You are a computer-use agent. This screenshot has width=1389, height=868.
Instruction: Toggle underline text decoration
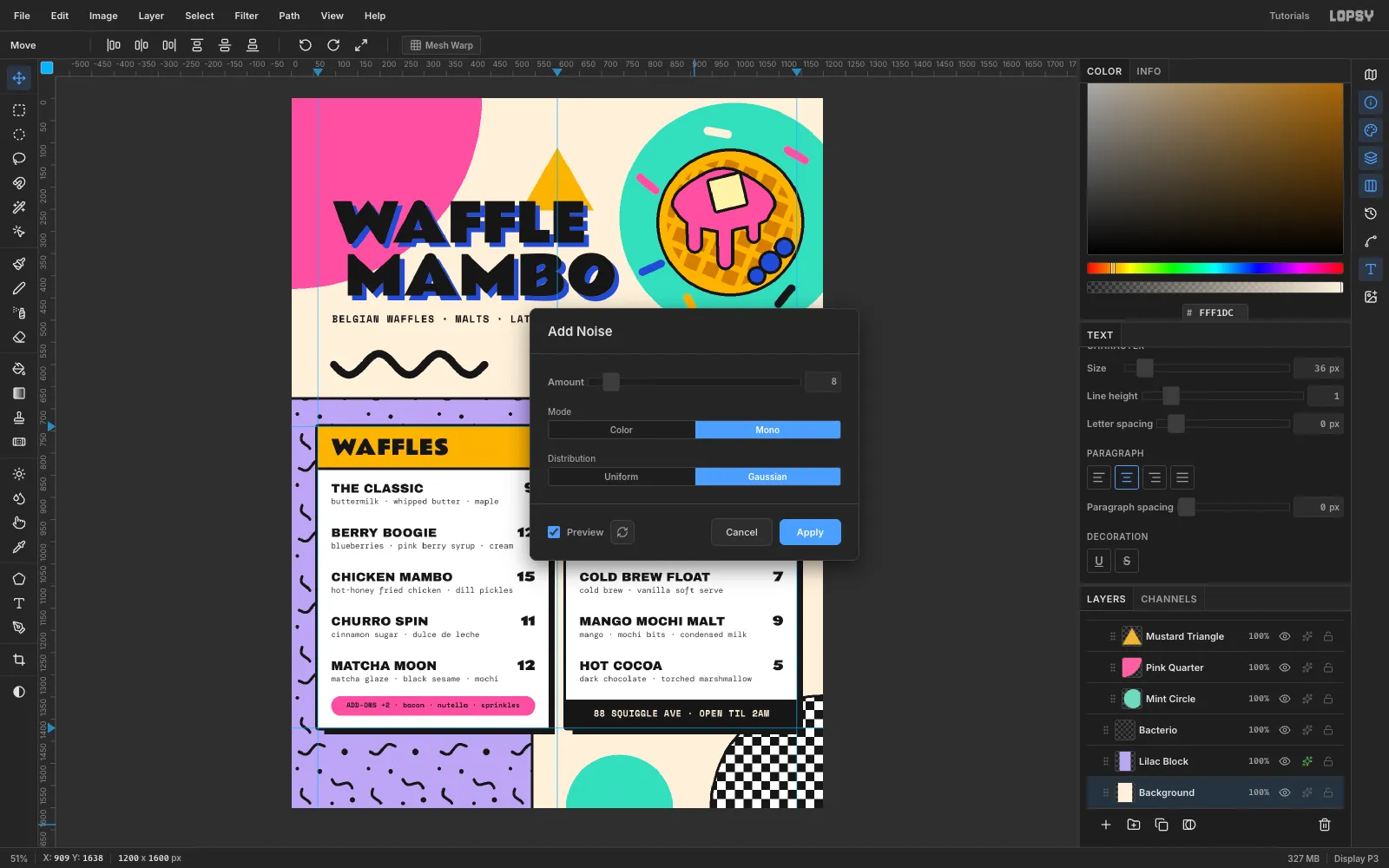(x=1099, y=561)
